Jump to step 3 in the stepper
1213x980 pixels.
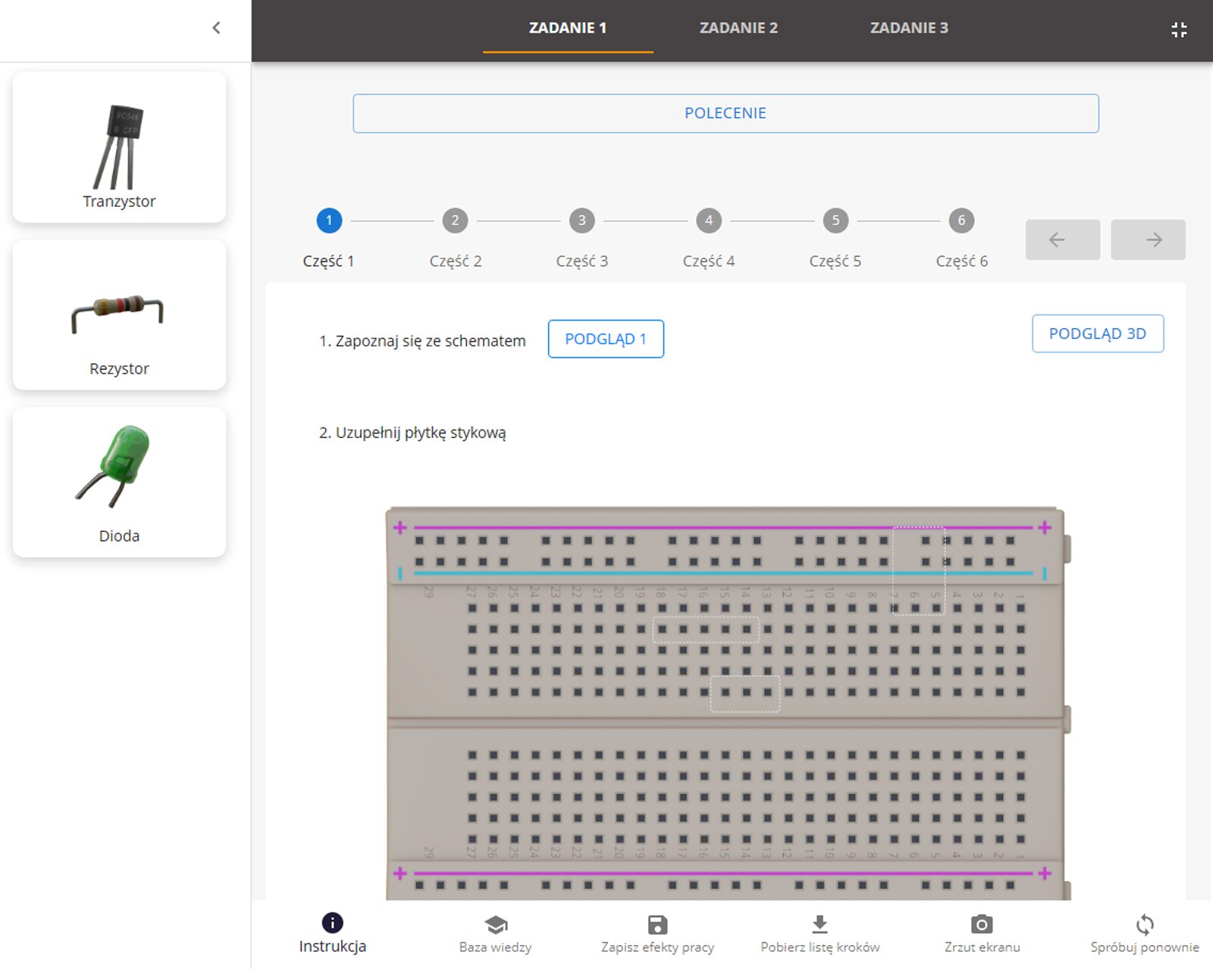point(581,221)
